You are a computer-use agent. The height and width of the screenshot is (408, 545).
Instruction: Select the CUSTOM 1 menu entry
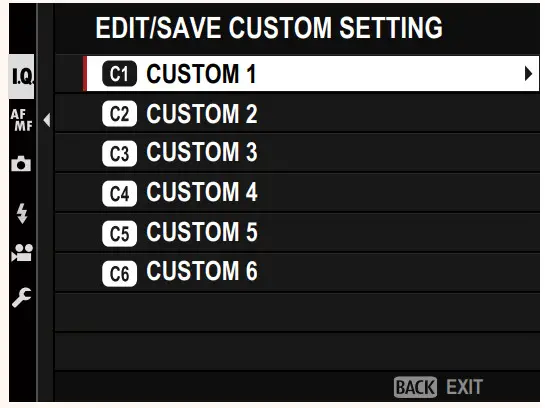point(311,74)
